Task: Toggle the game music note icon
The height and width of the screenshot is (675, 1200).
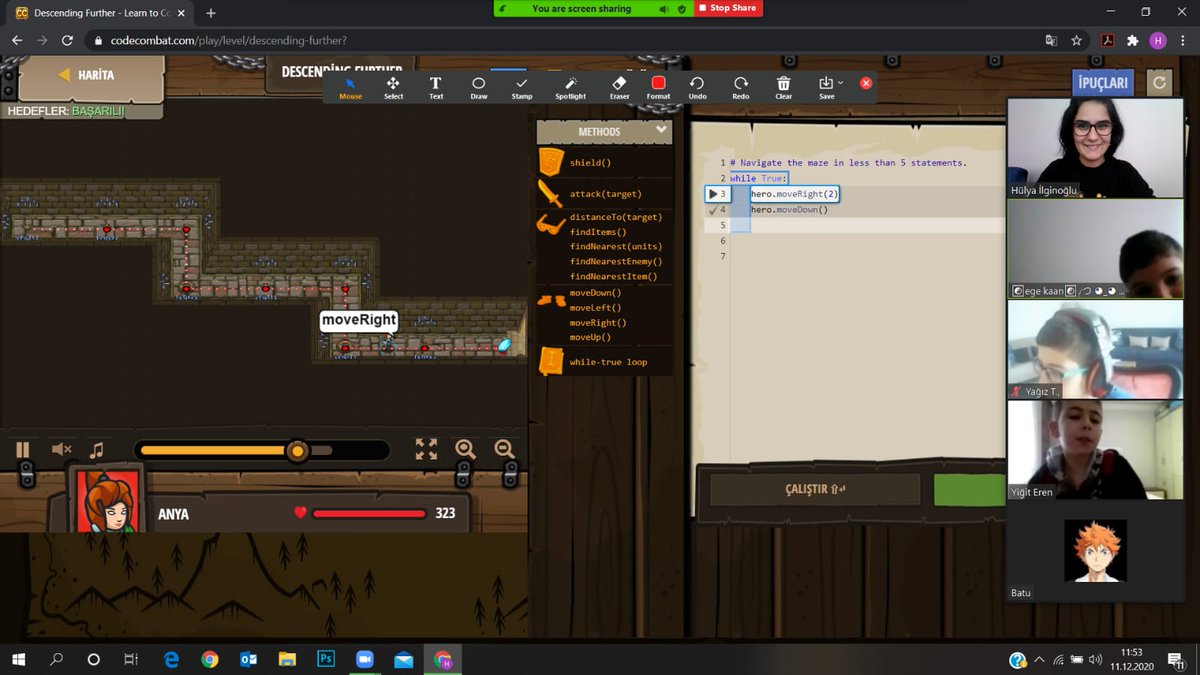Action: [97, 450]
